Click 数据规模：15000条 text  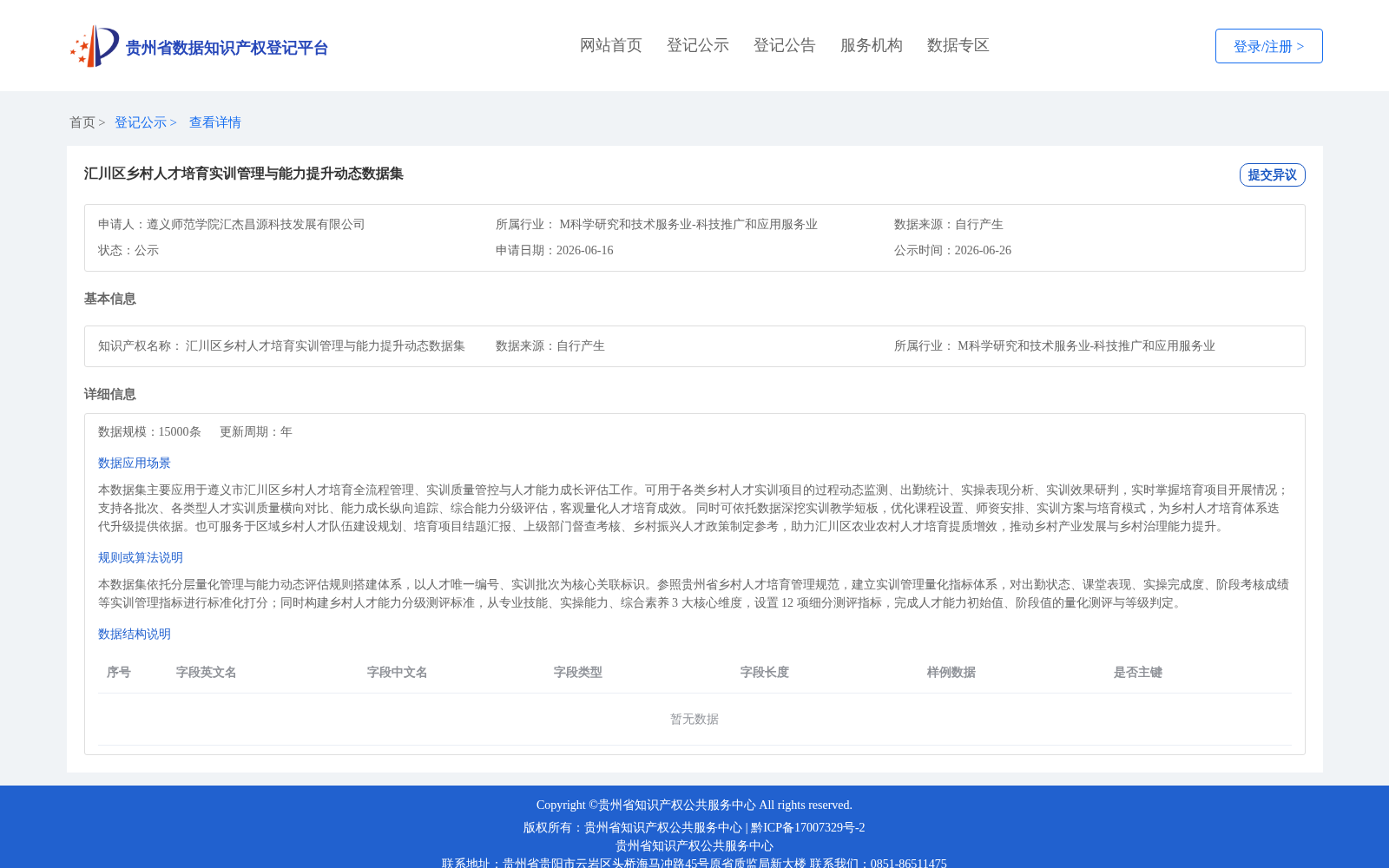[150, 431]
